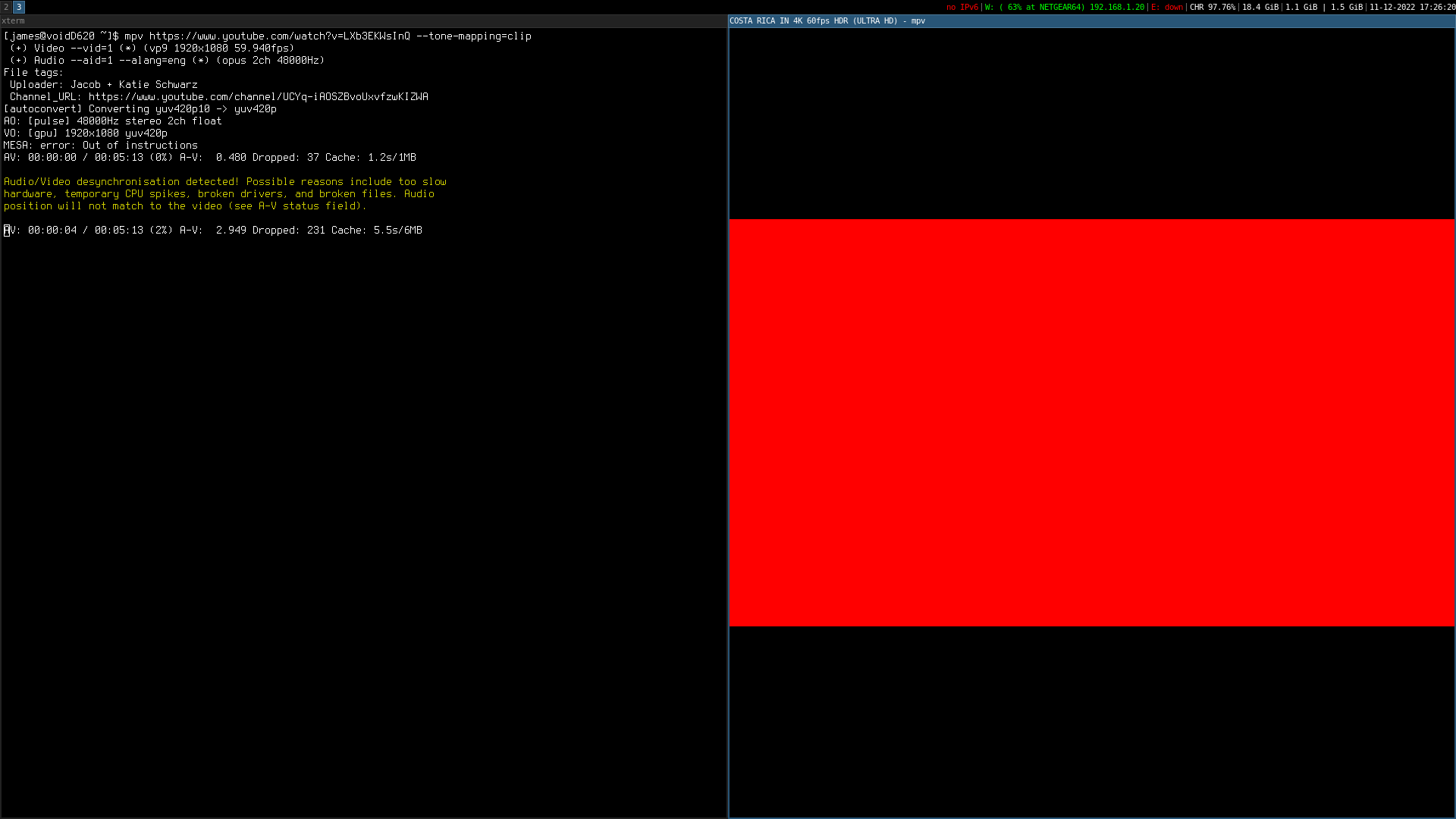Image resolution: width=1456 pixels, height=819 pixels.
Task: Click the YouTube watch URL in command
Action: pyautogui.click(x=279, y=36)
